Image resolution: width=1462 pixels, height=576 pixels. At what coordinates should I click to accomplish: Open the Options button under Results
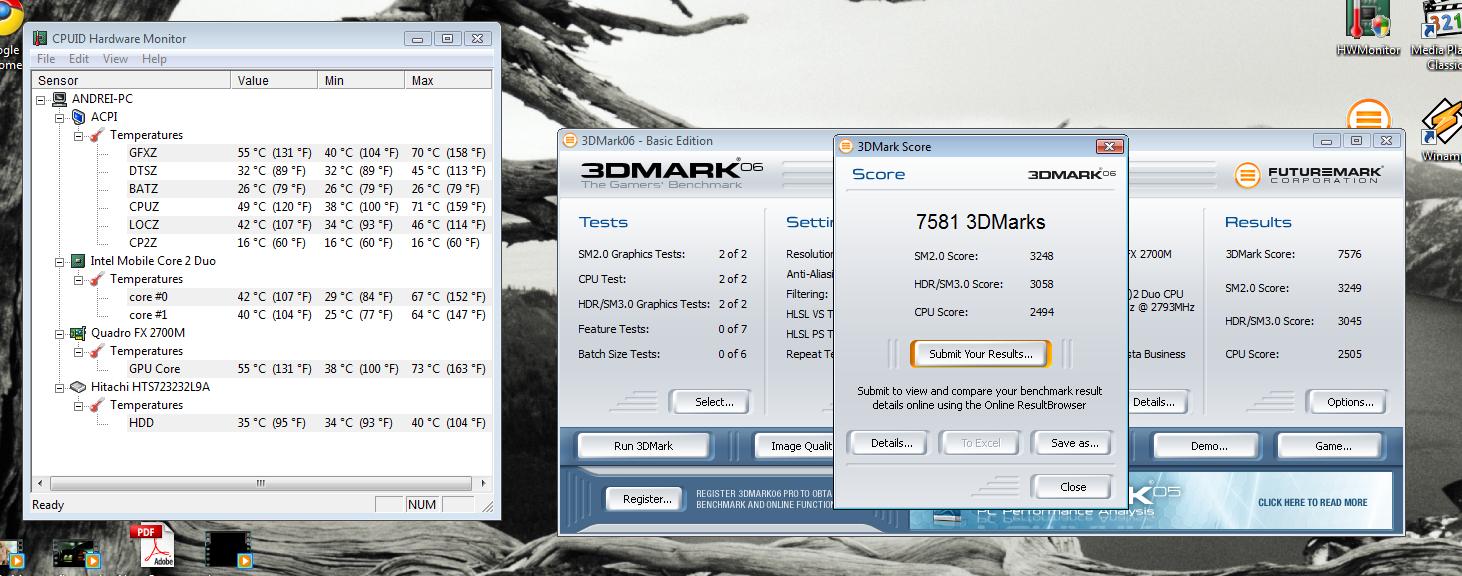(1350, 402)
